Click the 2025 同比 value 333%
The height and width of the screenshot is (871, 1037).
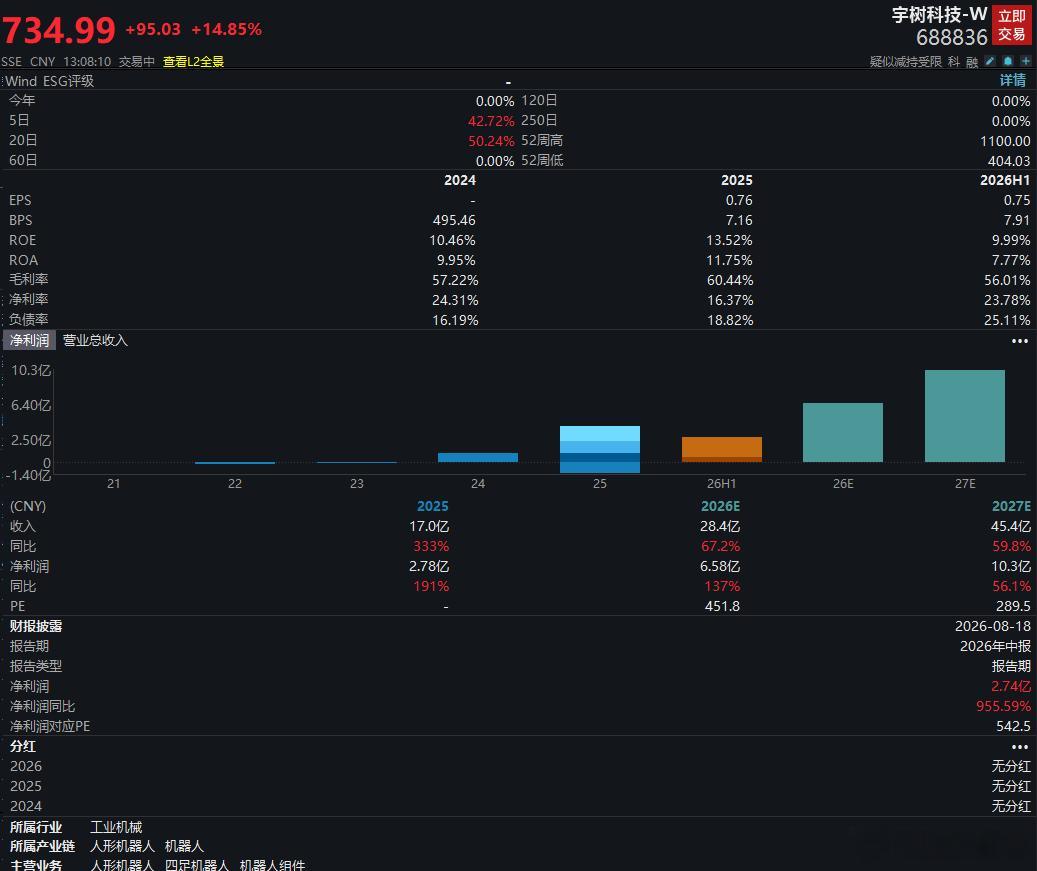click(431, 546)
